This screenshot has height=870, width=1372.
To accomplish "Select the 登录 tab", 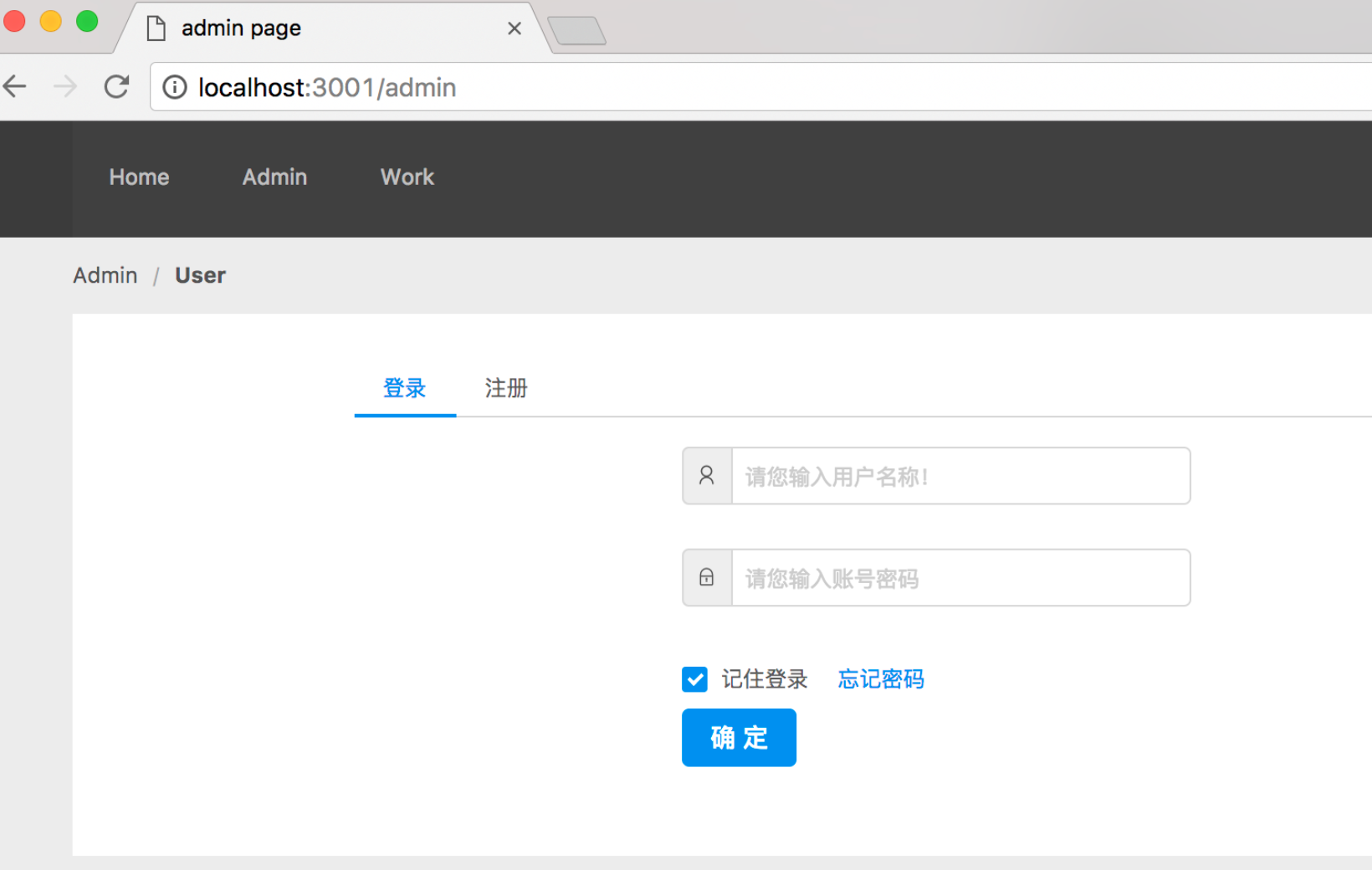I will point(405,388).
